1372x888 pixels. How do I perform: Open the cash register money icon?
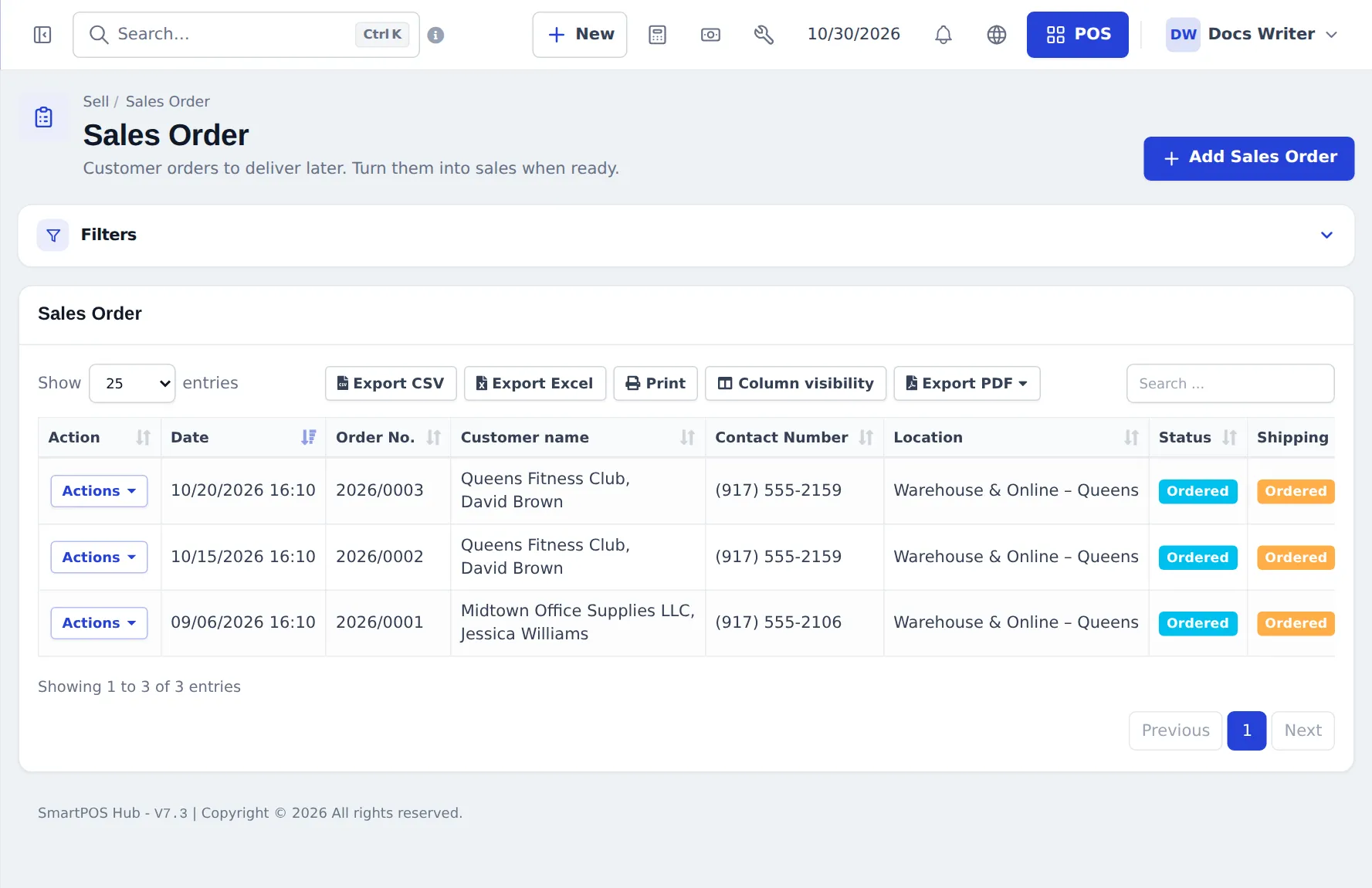(x=710, y=35)
